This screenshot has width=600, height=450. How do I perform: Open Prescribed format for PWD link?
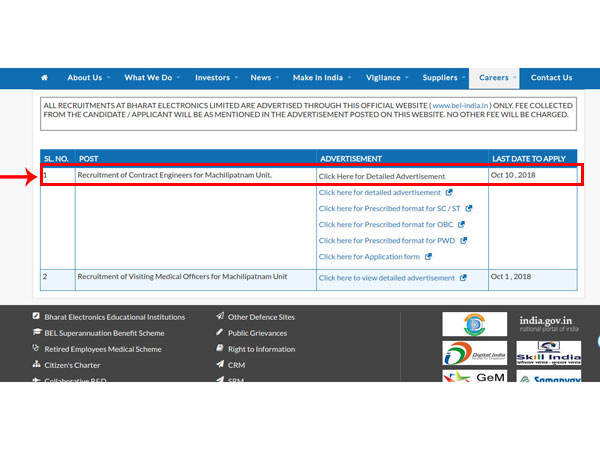(x=387, y=241)
